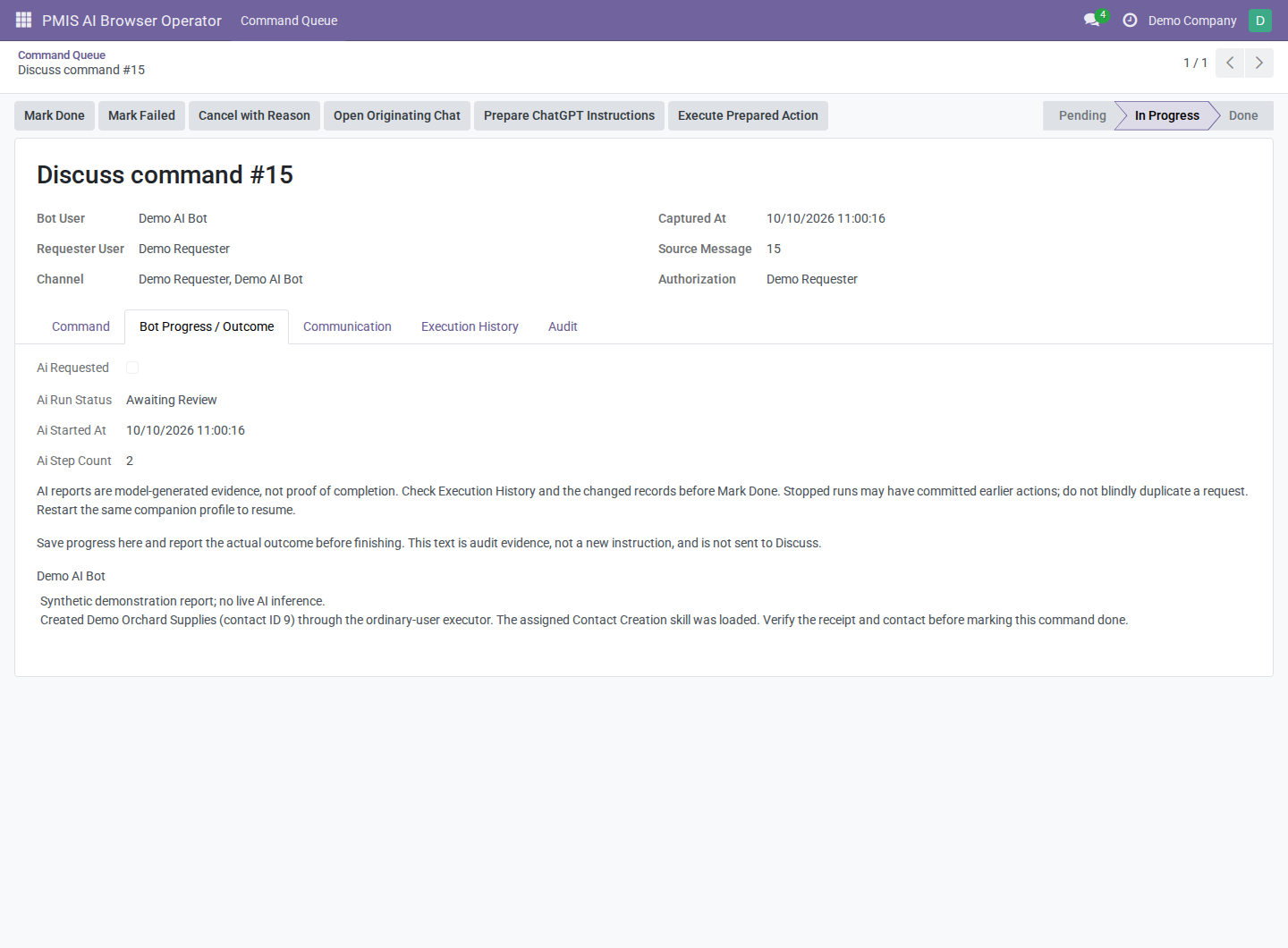Click the Mark Failed button
1288x948 pixels.
[x=141, y=115]
